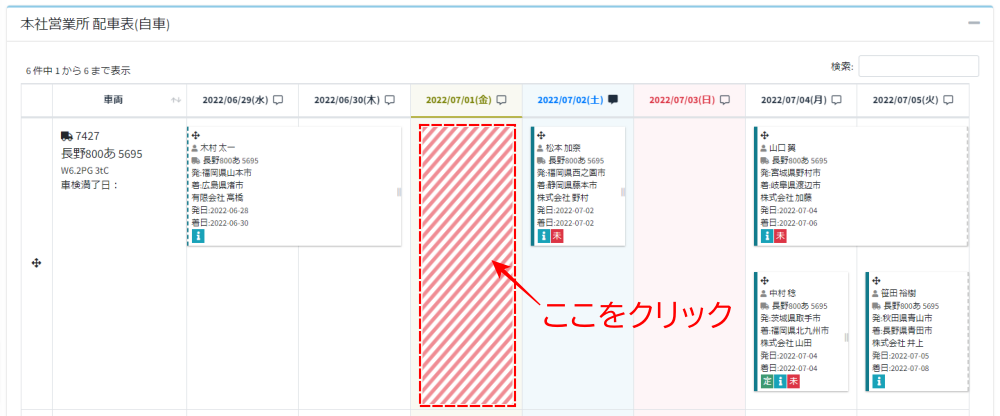Click info icon on 笹田 裕樹 card
Screen dimensions: 1000x416
click(x=878, y=382)
